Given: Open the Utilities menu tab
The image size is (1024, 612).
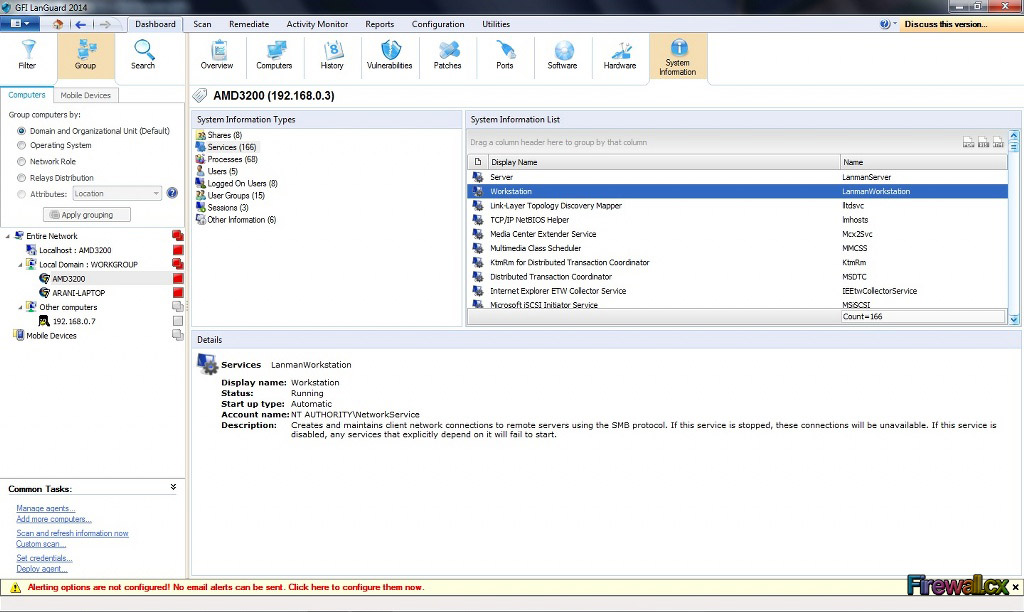Looking at the screenshot, I should coord(496,24).
